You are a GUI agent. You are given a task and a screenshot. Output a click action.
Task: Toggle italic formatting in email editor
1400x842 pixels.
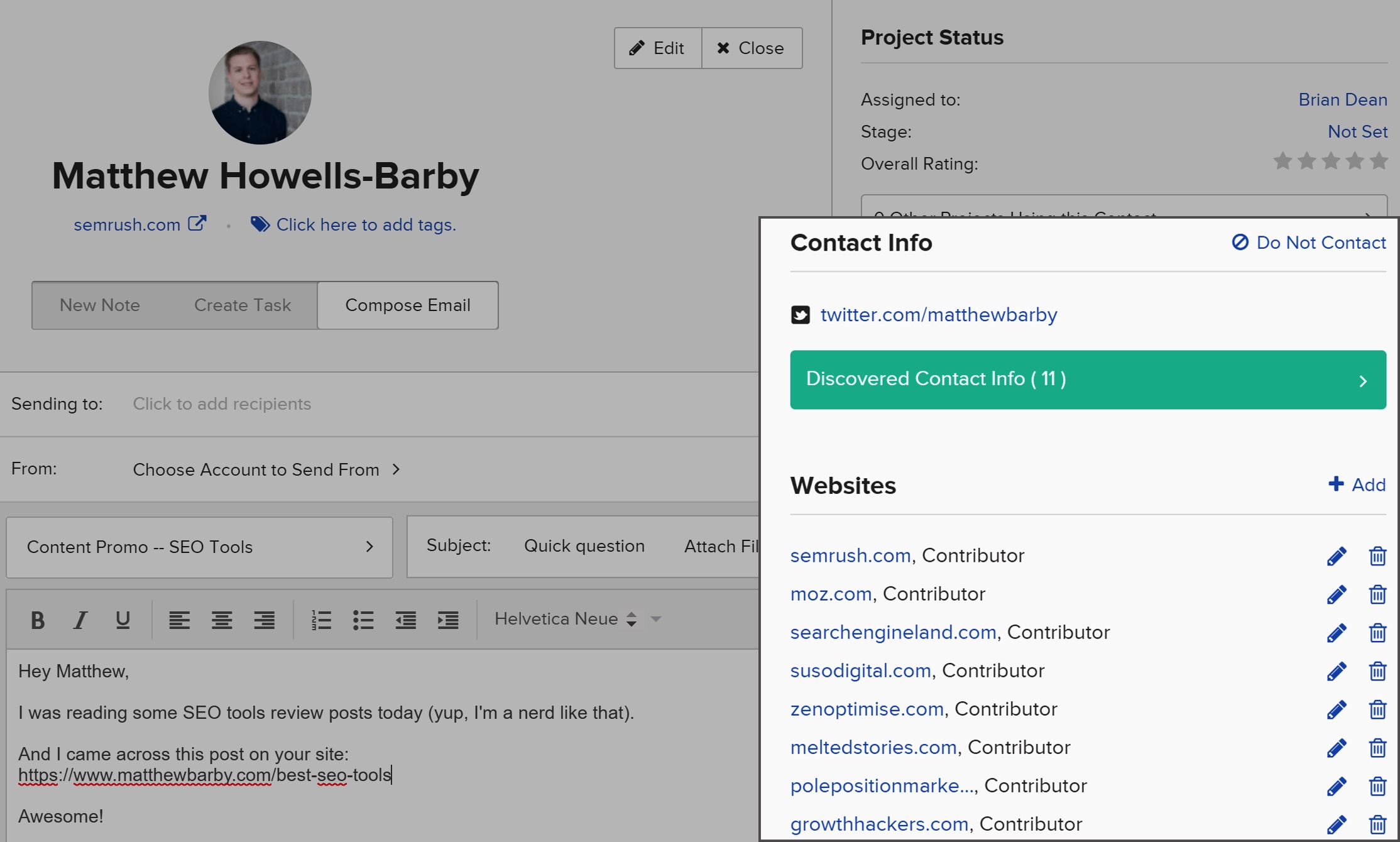80,620
